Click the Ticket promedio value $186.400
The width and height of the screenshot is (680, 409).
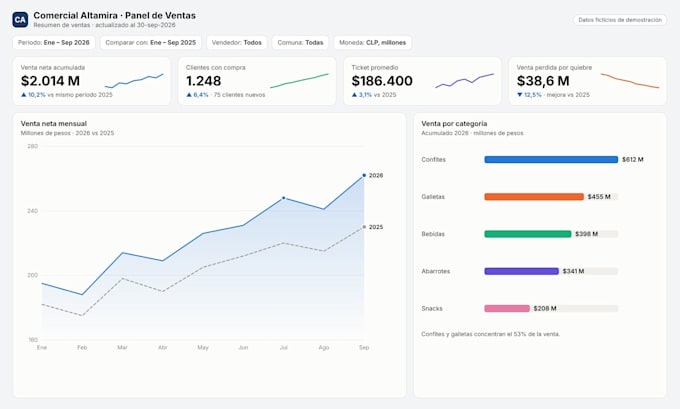tap(382, 81)
